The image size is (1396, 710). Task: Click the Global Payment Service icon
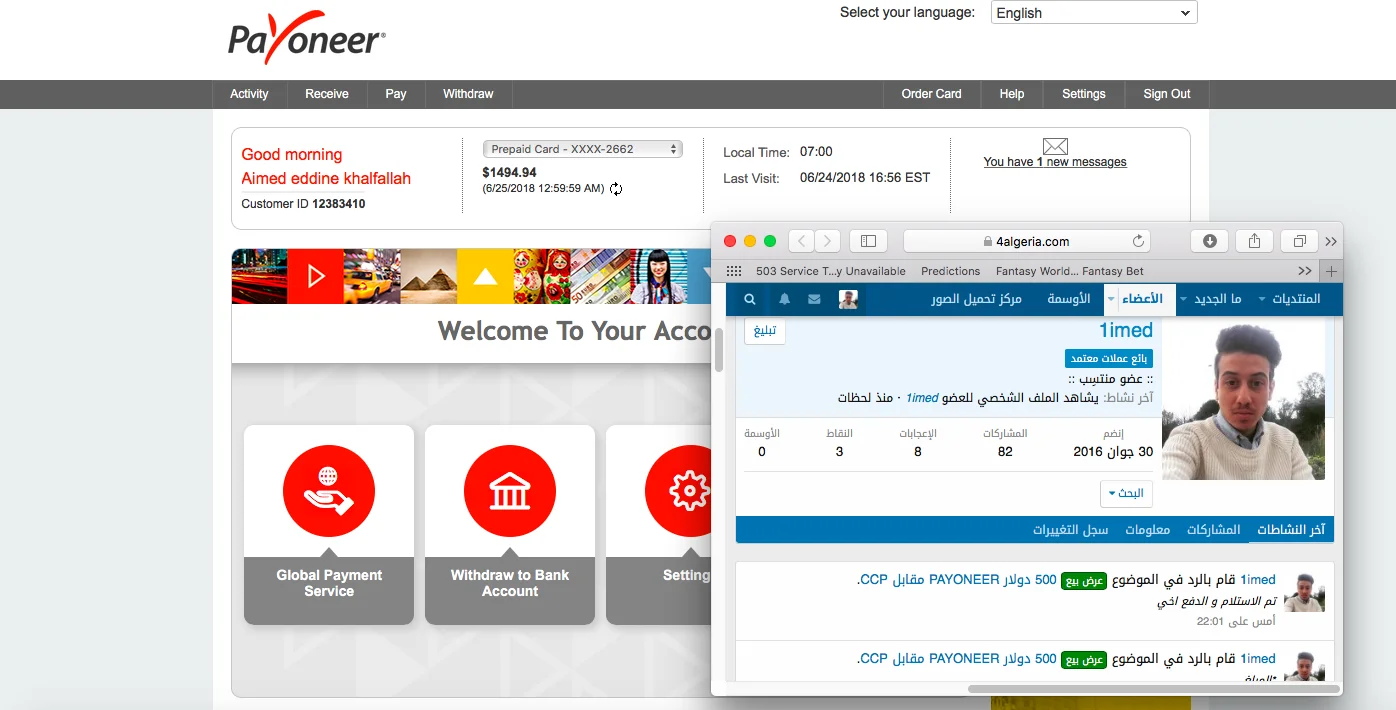(x=329, y=491)
